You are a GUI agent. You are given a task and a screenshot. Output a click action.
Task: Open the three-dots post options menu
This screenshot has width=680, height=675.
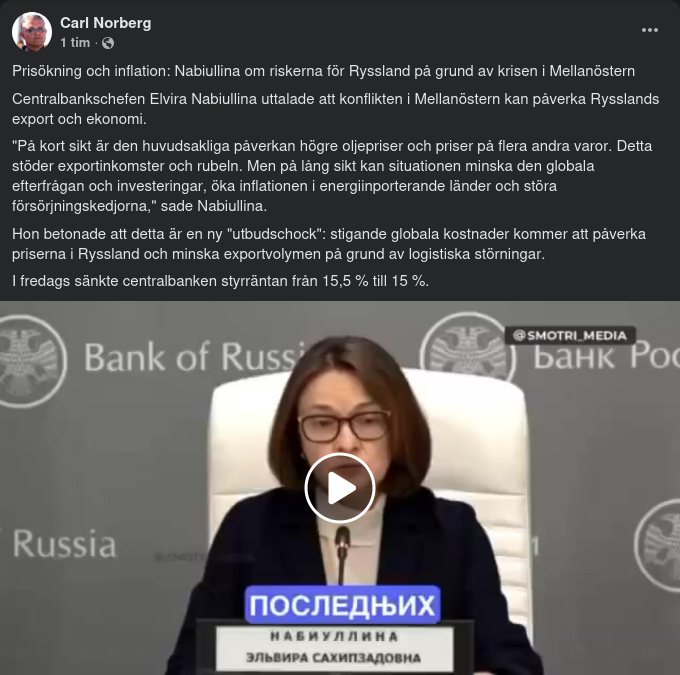[650, 30]
